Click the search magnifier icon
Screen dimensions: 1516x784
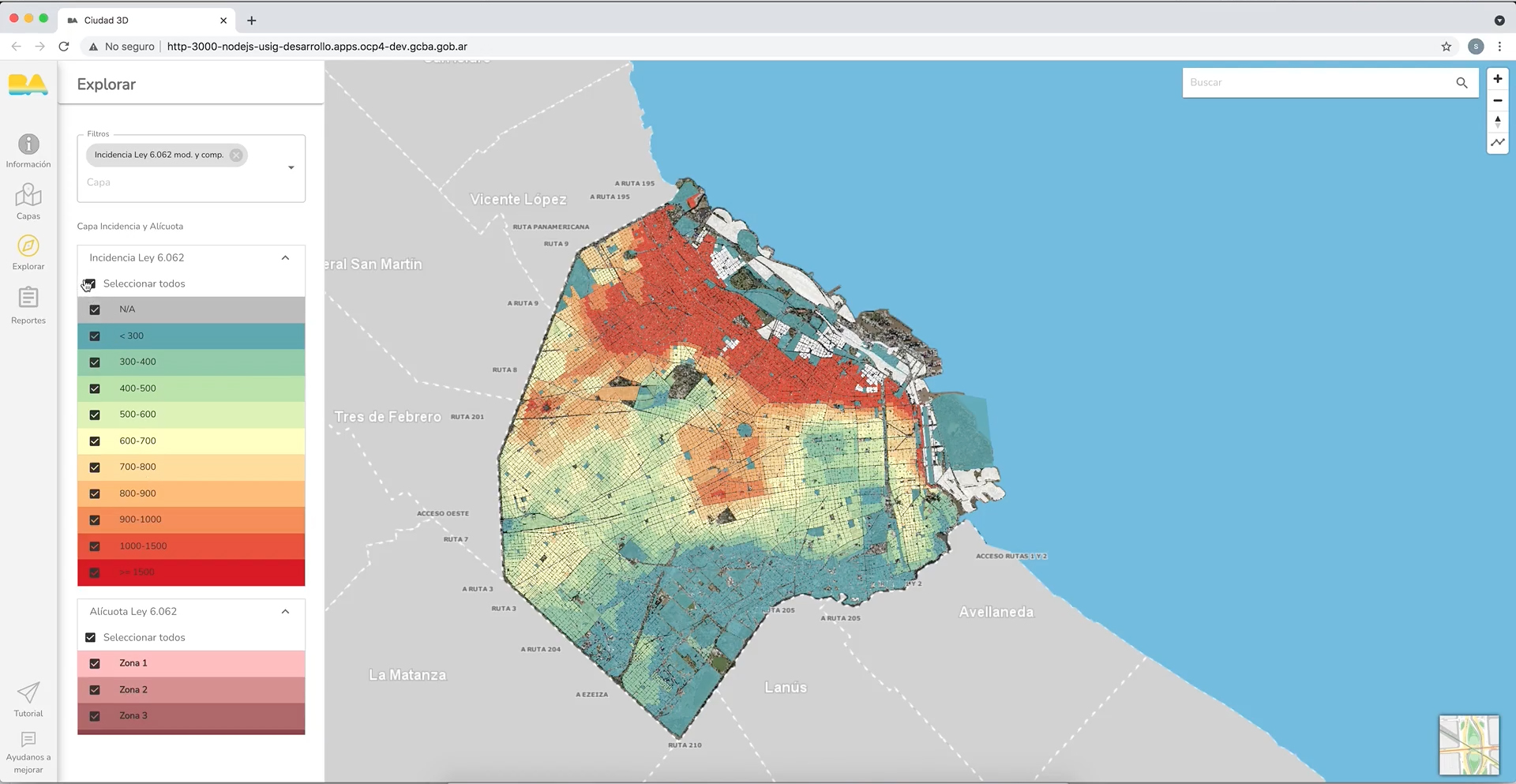pyautogui.click(x=1462, y=83)
